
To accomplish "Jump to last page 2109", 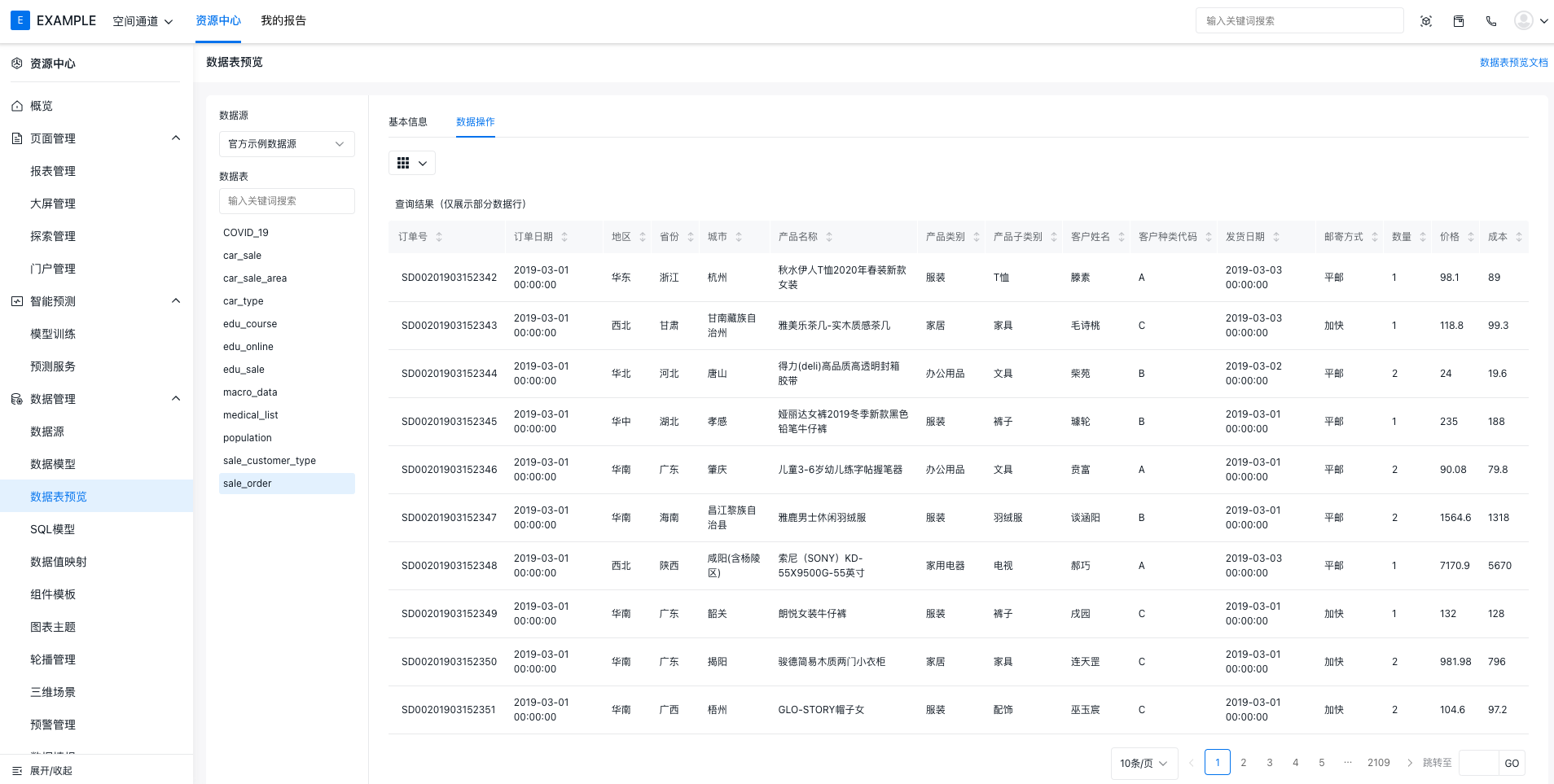I will (x=1379, y=763).
